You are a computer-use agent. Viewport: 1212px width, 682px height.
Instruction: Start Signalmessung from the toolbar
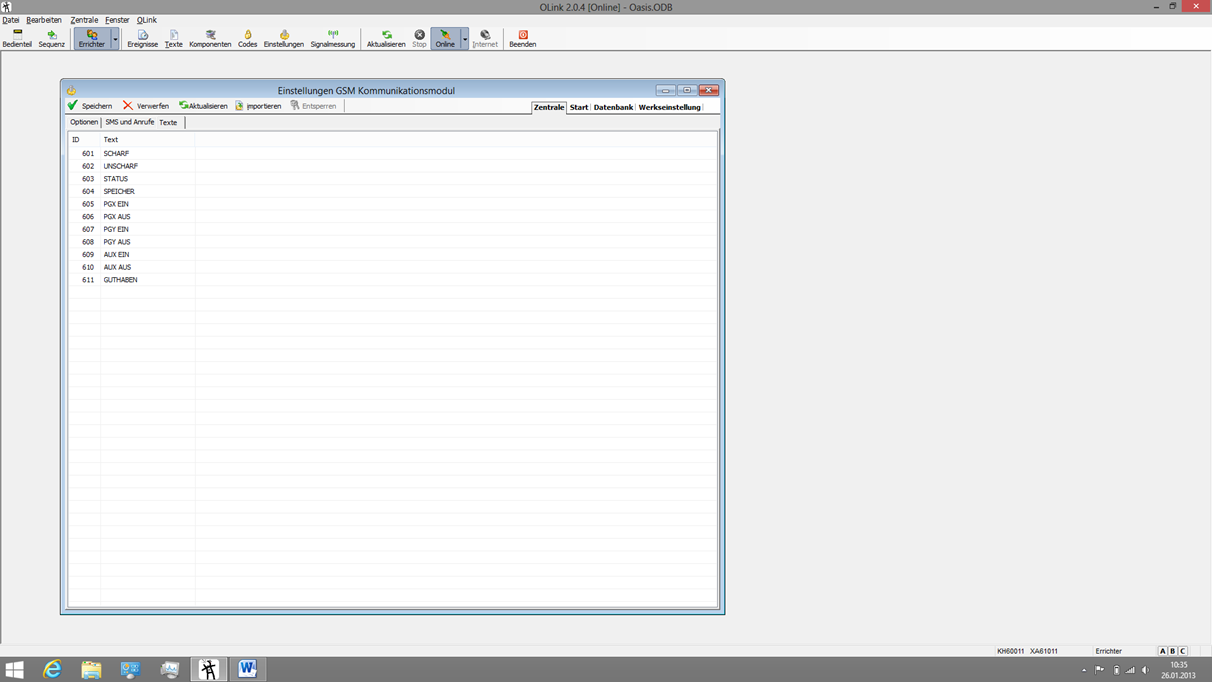click(x=332, y=38)
